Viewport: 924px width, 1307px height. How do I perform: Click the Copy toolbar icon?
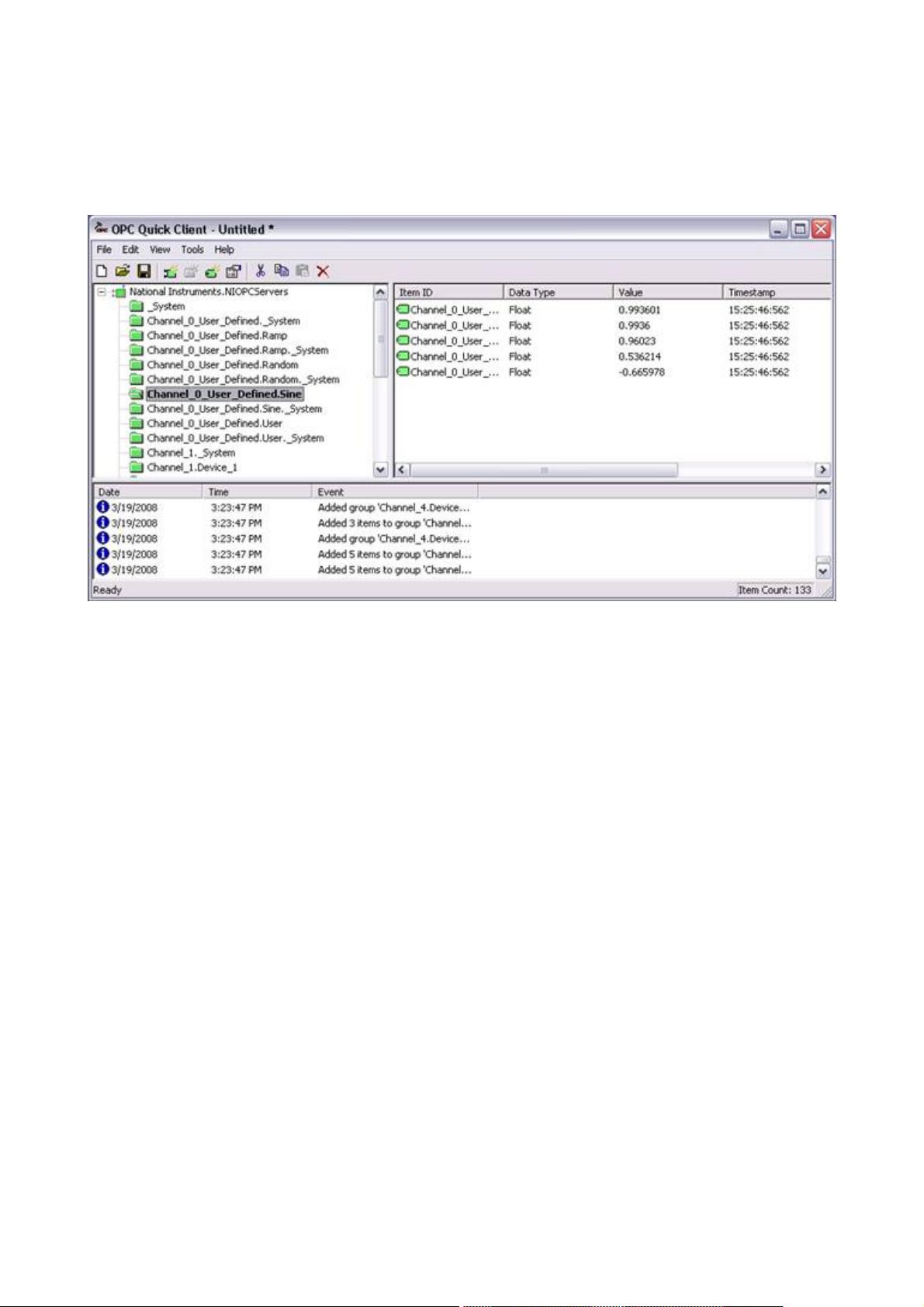tap(281, 271)
